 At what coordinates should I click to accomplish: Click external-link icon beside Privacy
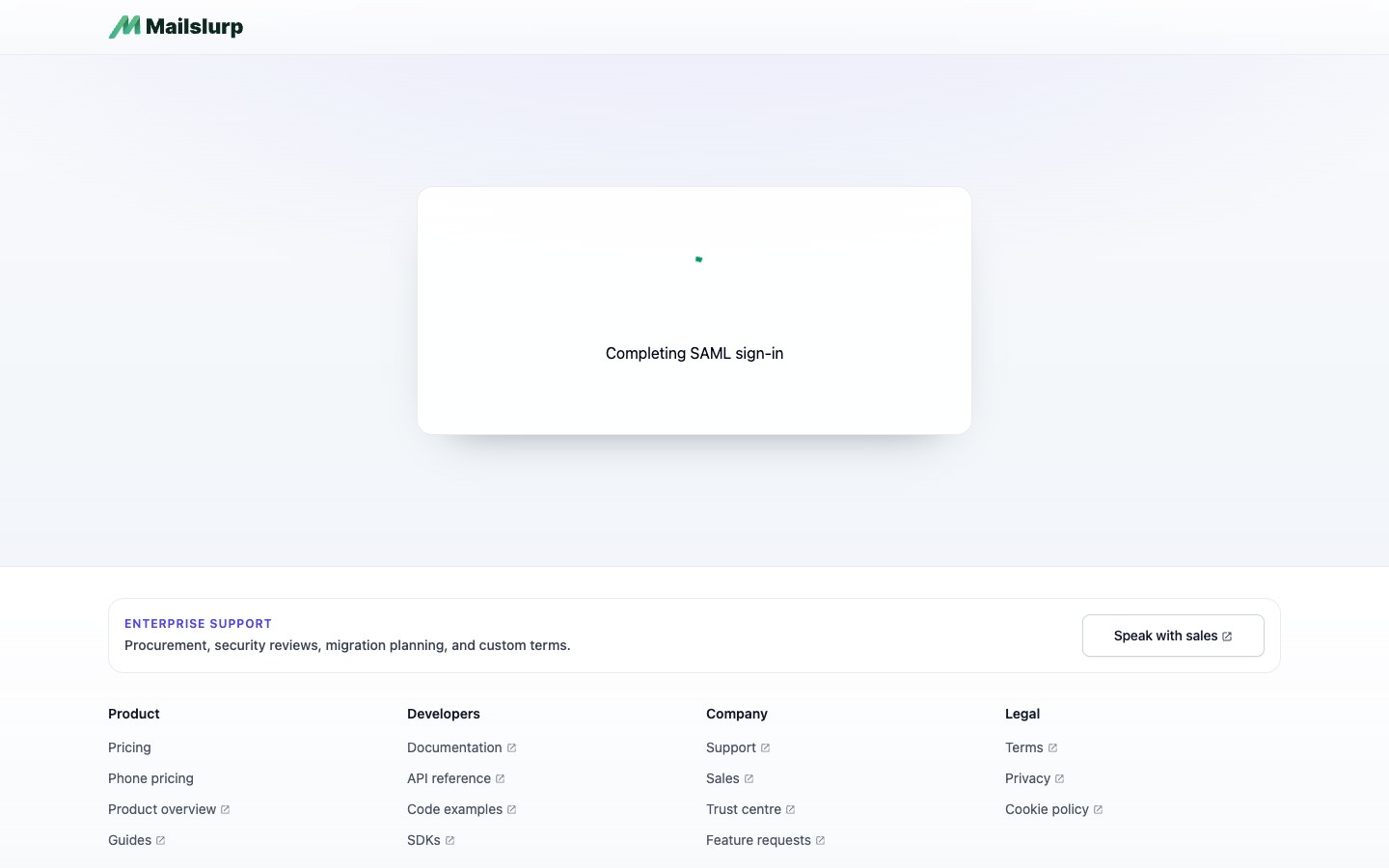click(1059, 779)
